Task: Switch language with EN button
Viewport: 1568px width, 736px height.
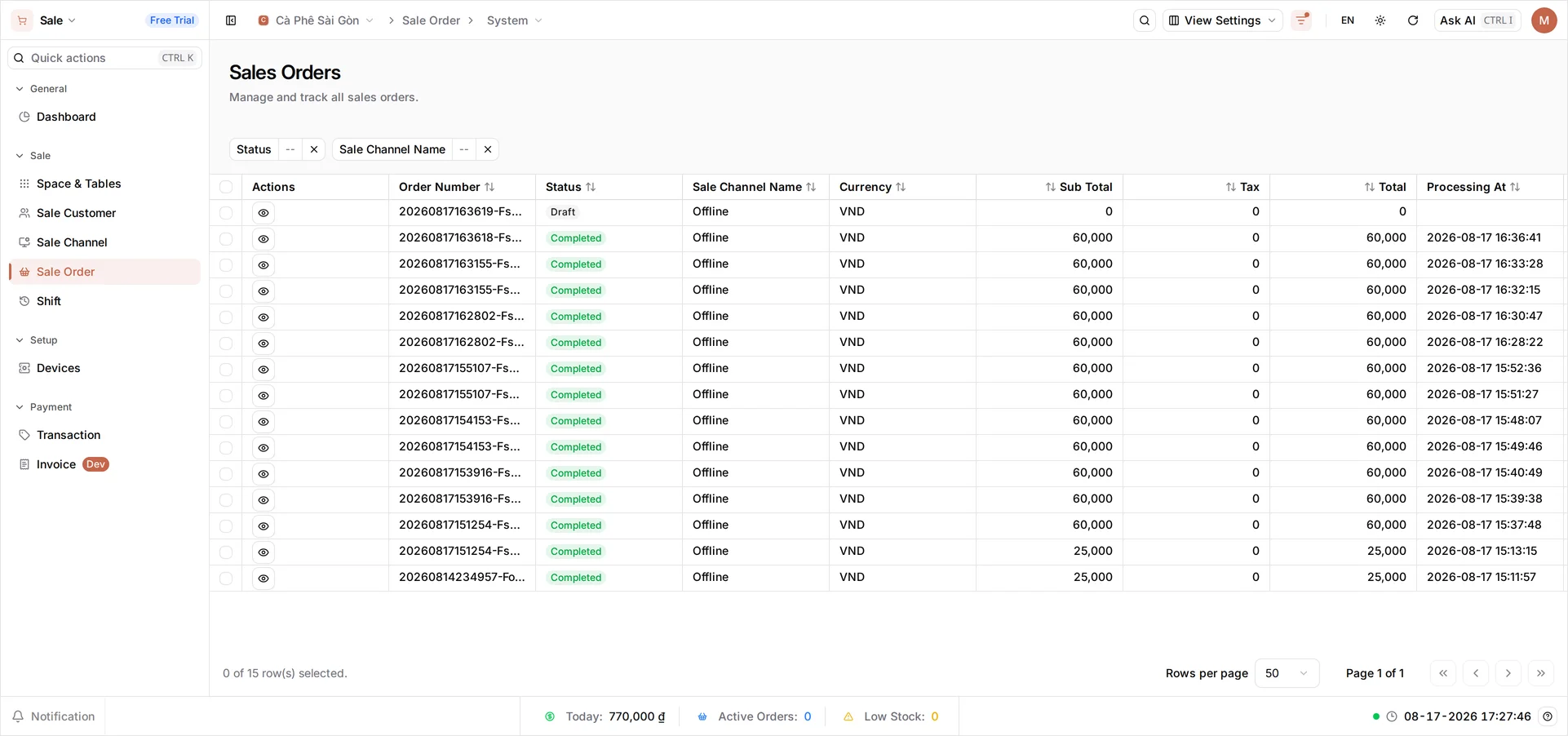Action: 1348,20
